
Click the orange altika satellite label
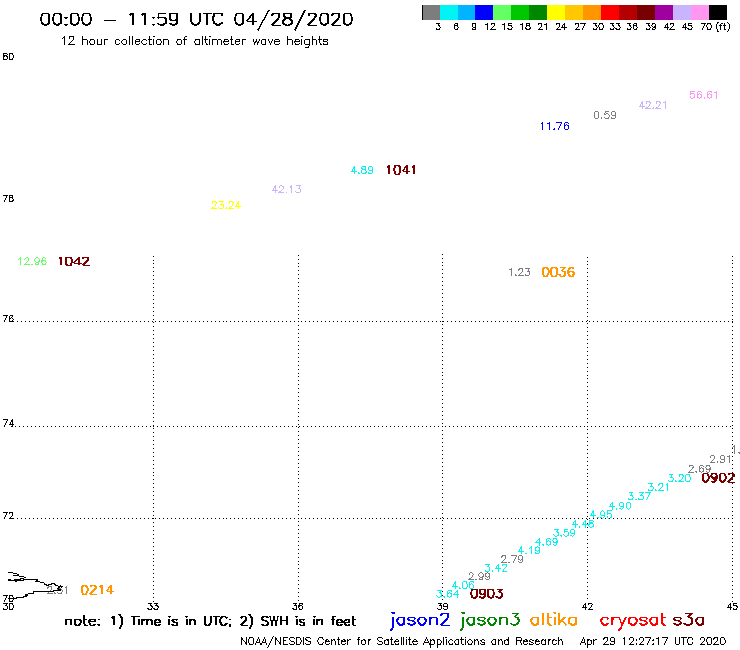click(x=554, y=620)
